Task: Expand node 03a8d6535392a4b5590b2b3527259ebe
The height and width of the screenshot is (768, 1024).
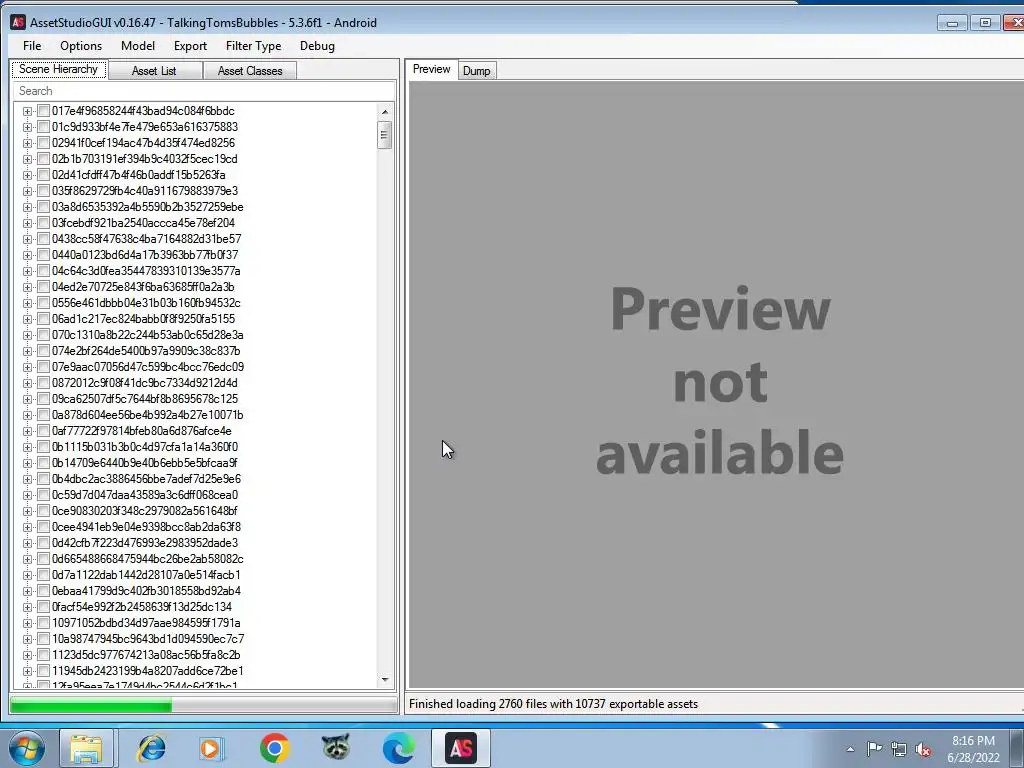Action: coord(27,207)
